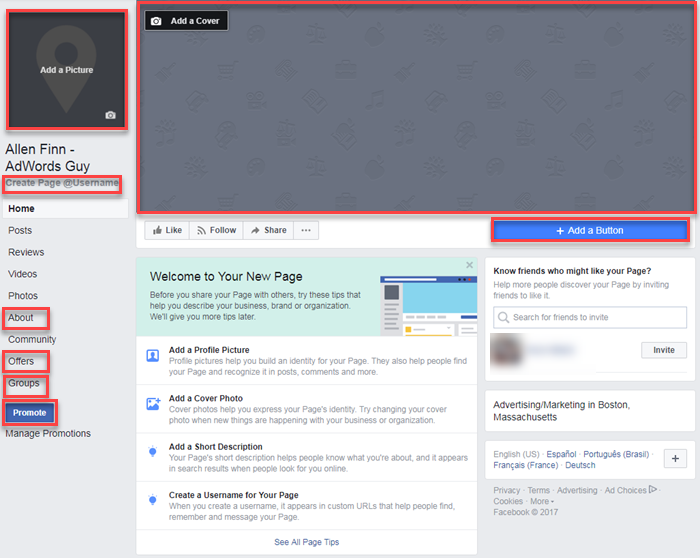Open the About section in sidebar
This screenshot has width=700, height=558.
[21, 318]
